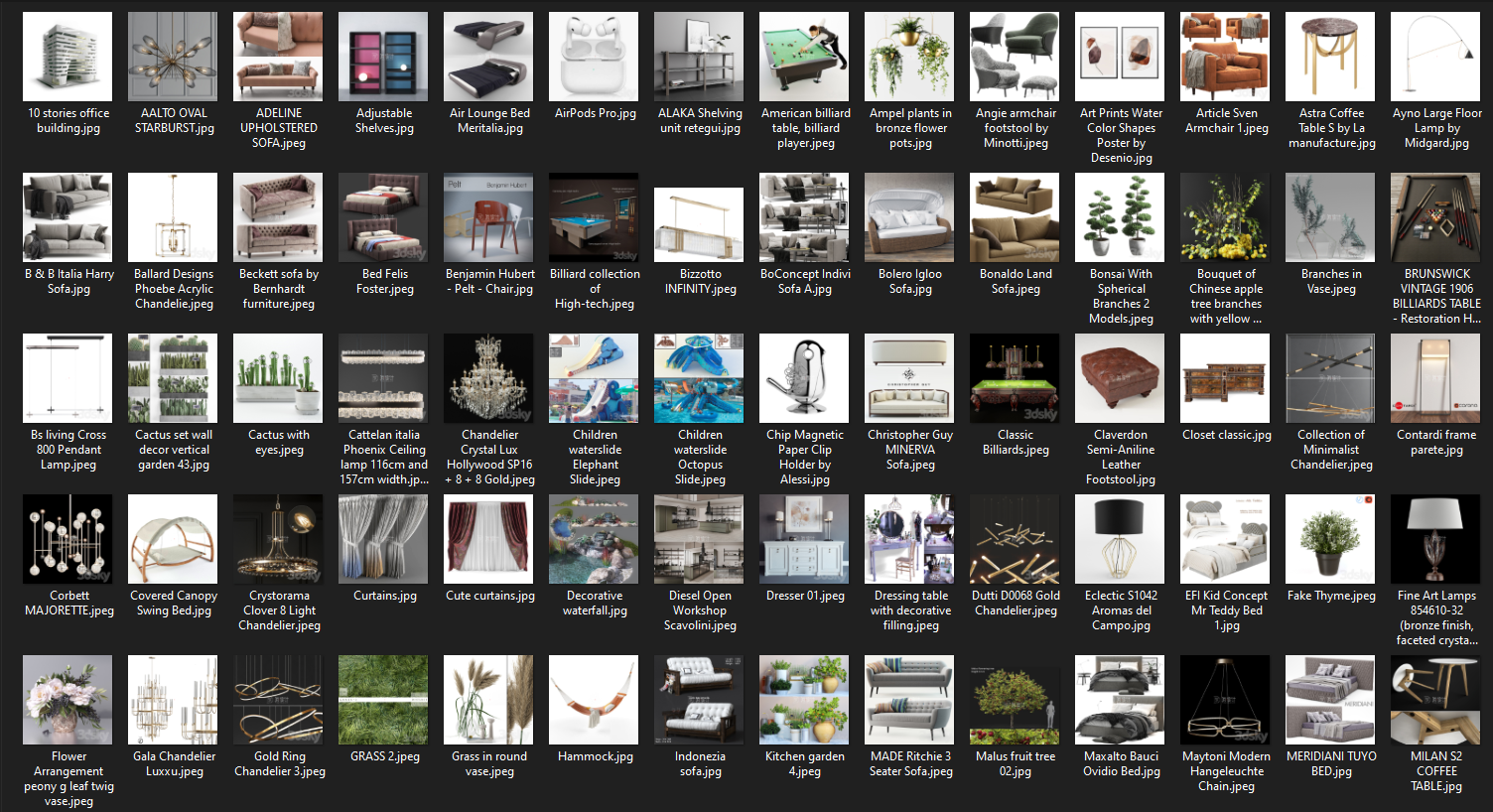Screen dimensions: 1493x812
Task: Select the Fake Thyme.jpeg thumbnail
Action: point(1331,539)
